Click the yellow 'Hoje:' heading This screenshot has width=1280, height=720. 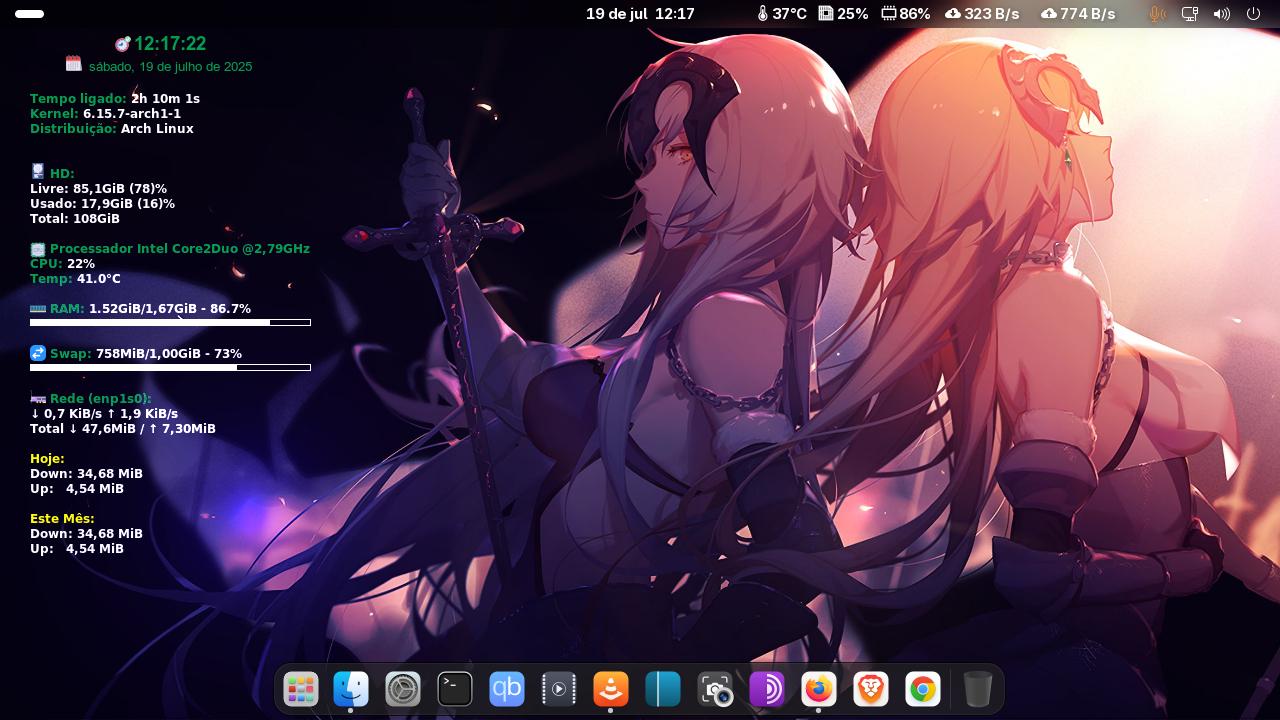[x=47, y=459]
